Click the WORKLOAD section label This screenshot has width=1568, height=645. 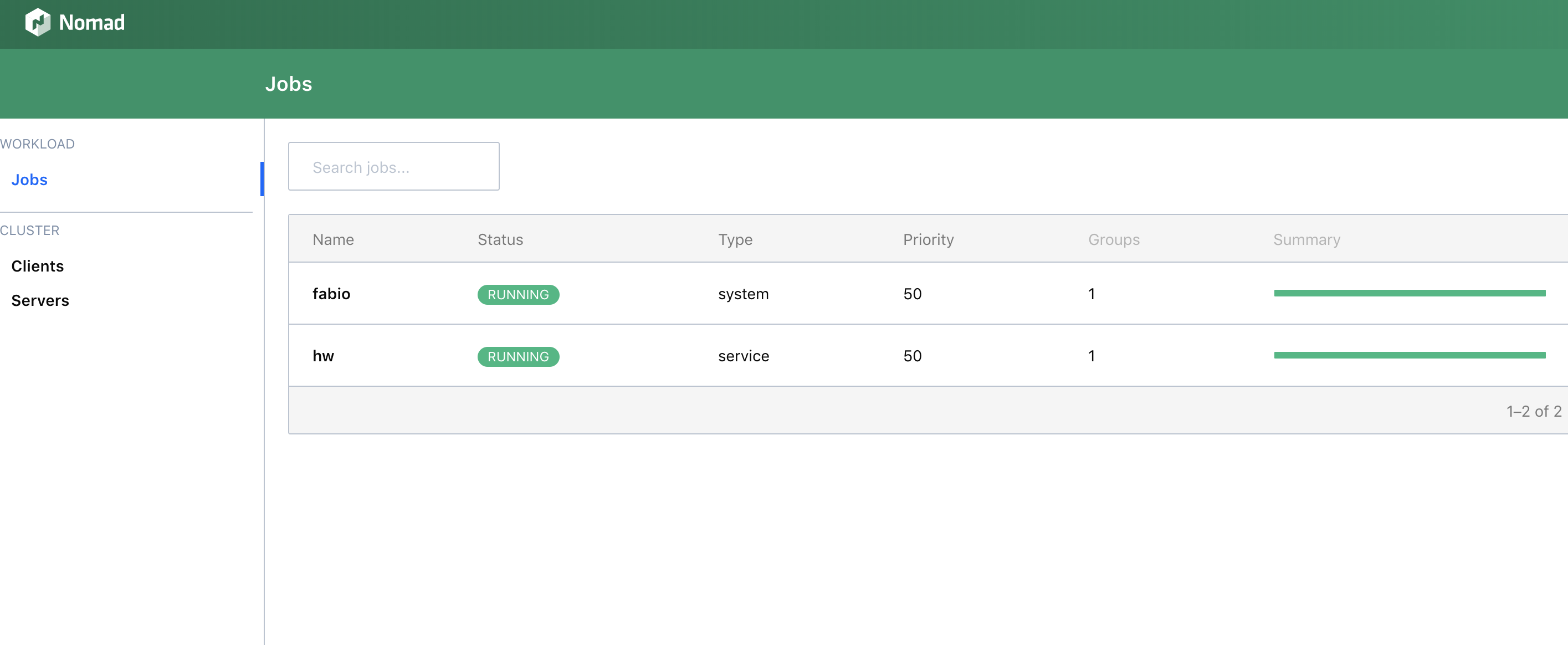pos(37,144)
